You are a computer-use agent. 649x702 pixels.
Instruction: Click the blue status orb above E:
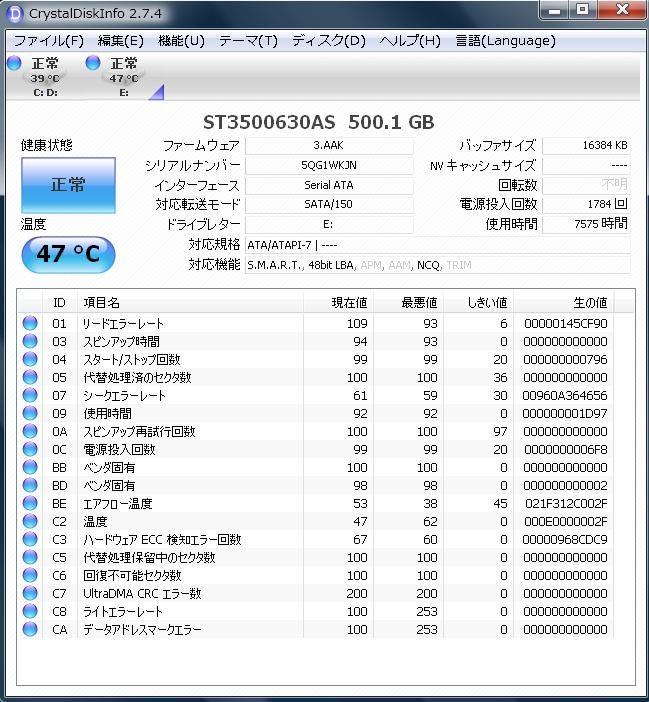pyautogui.click(x=93, y=63)
